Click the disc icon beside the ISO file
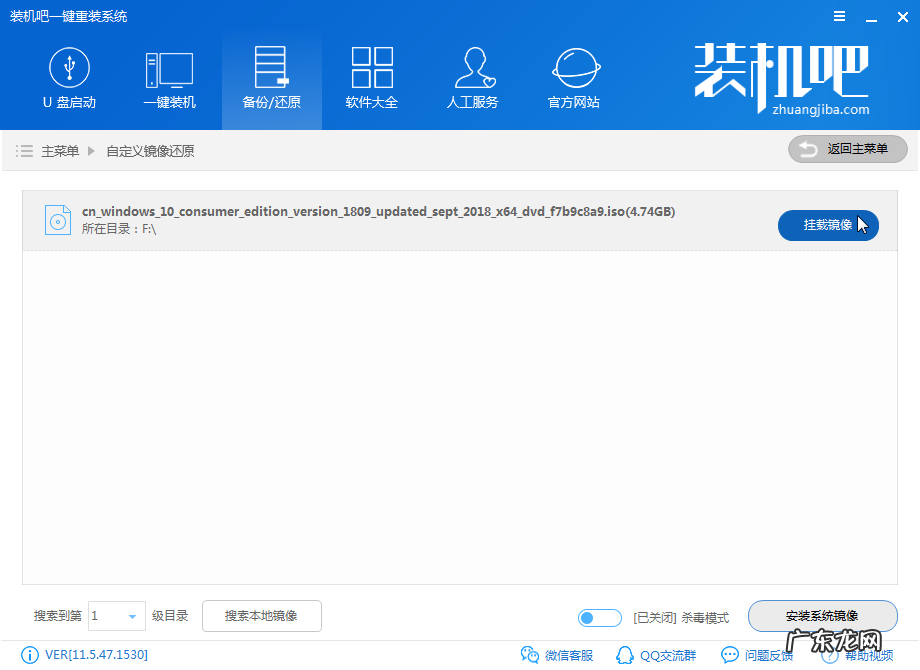Screen dimensions: 920x670 (x=60, y=220)
